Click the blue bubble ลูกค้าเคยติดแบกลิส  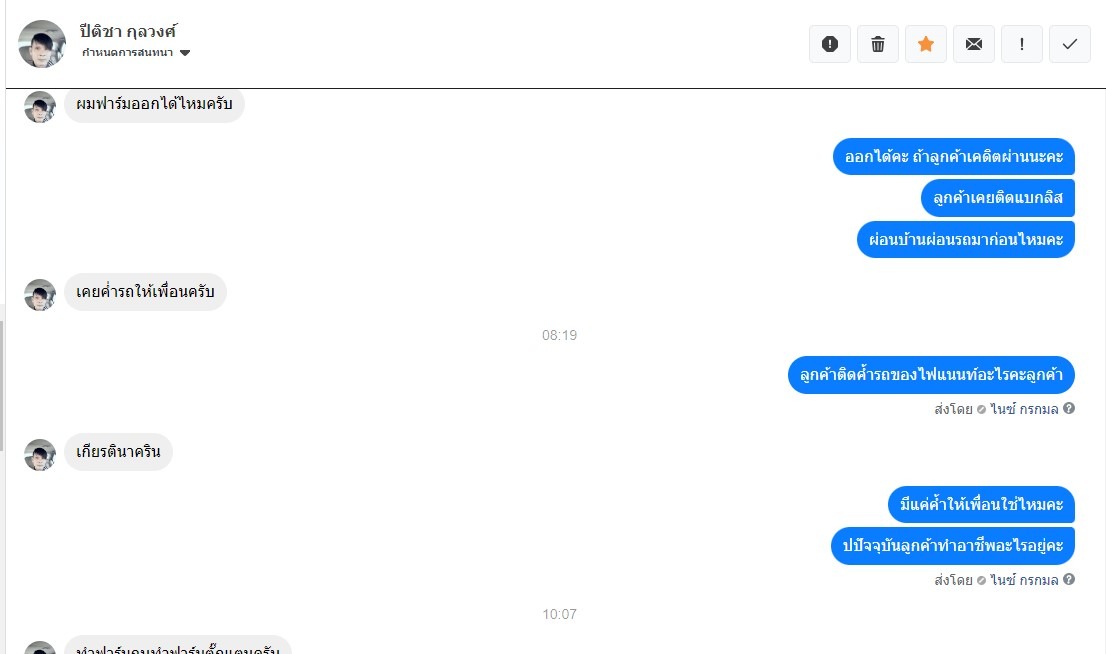[x=997, y=198]
